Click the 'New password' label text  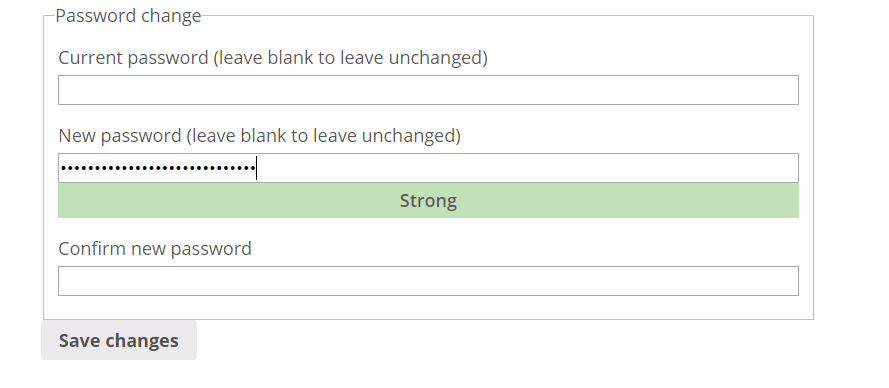(x=120, y=136)
